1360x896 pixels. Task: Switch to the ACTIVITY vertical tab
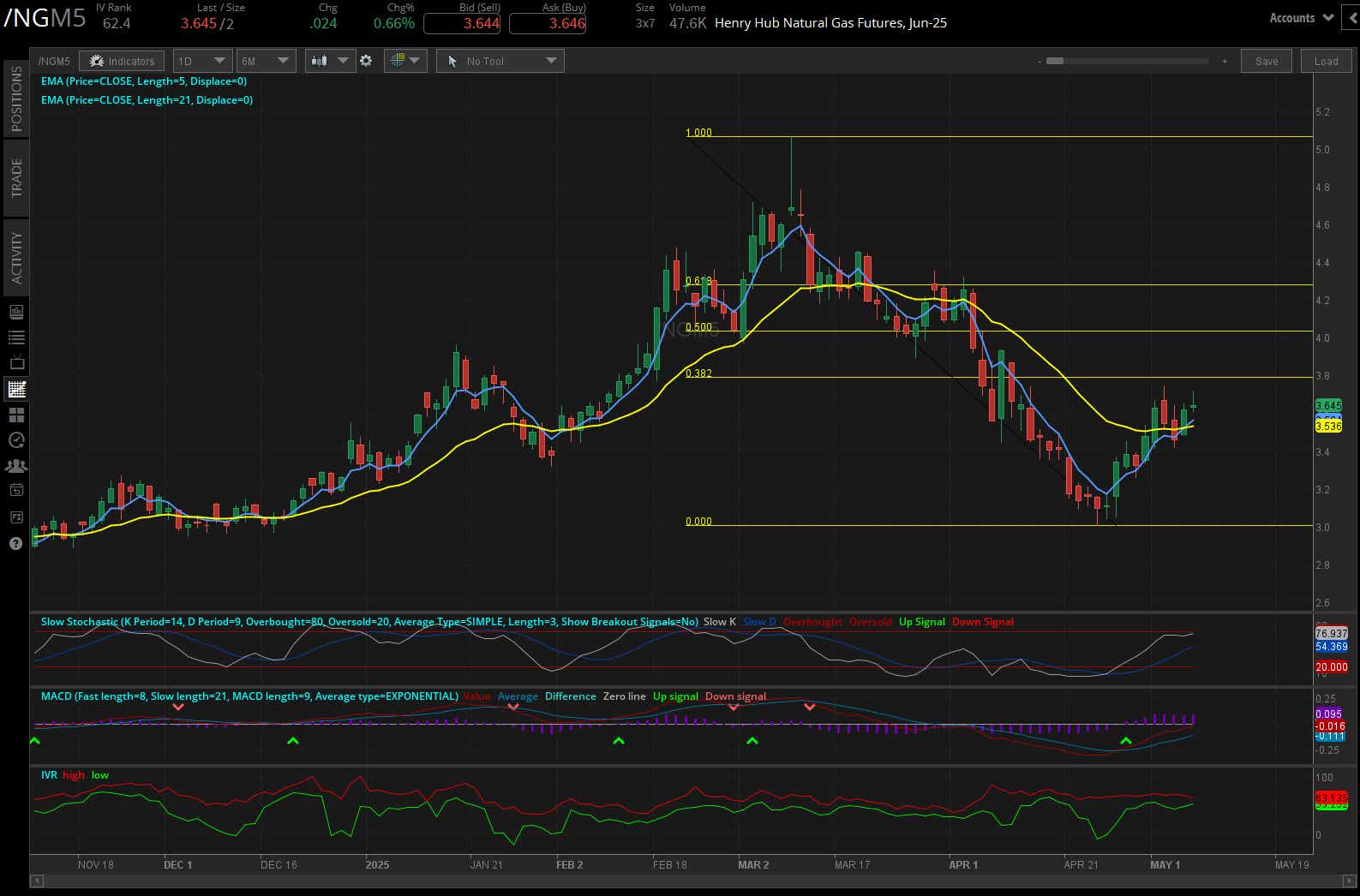16,257
